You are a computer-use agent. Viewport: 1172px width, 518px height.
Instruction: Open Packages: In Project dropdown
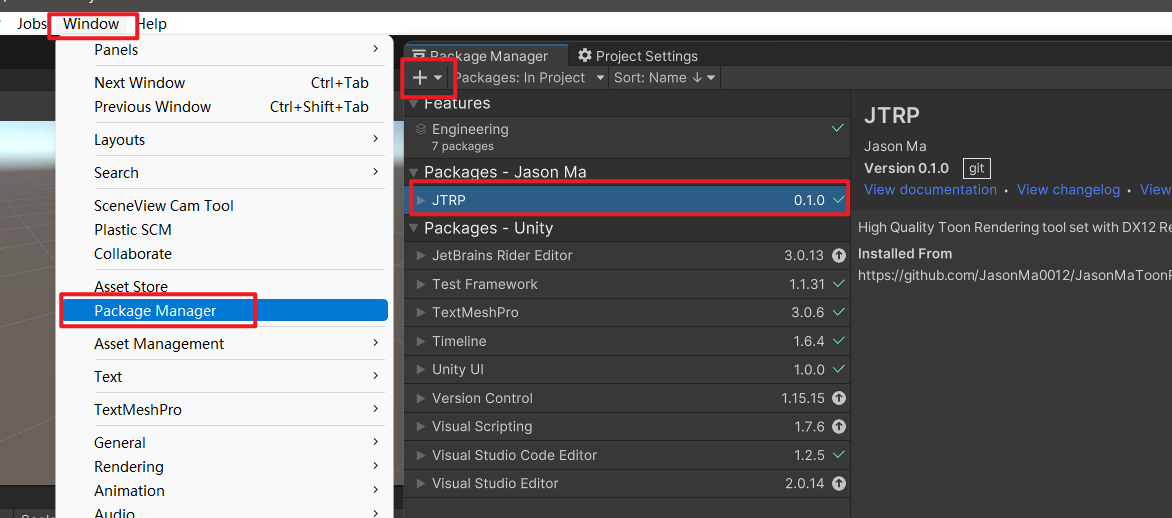(x=529, y=77)
